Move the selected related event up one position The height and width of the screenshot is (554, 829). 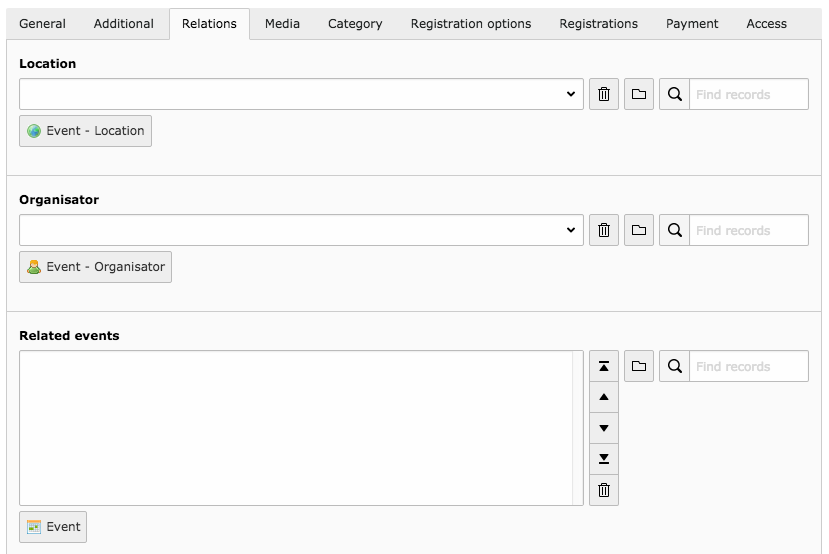(604, 397)
